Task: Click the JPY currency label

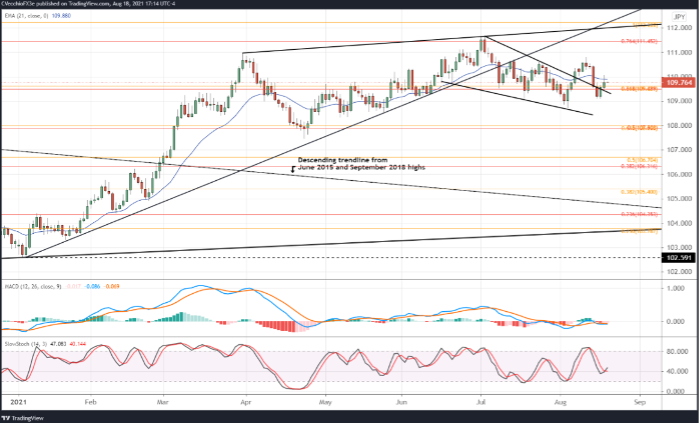Action: pos(679,17)
